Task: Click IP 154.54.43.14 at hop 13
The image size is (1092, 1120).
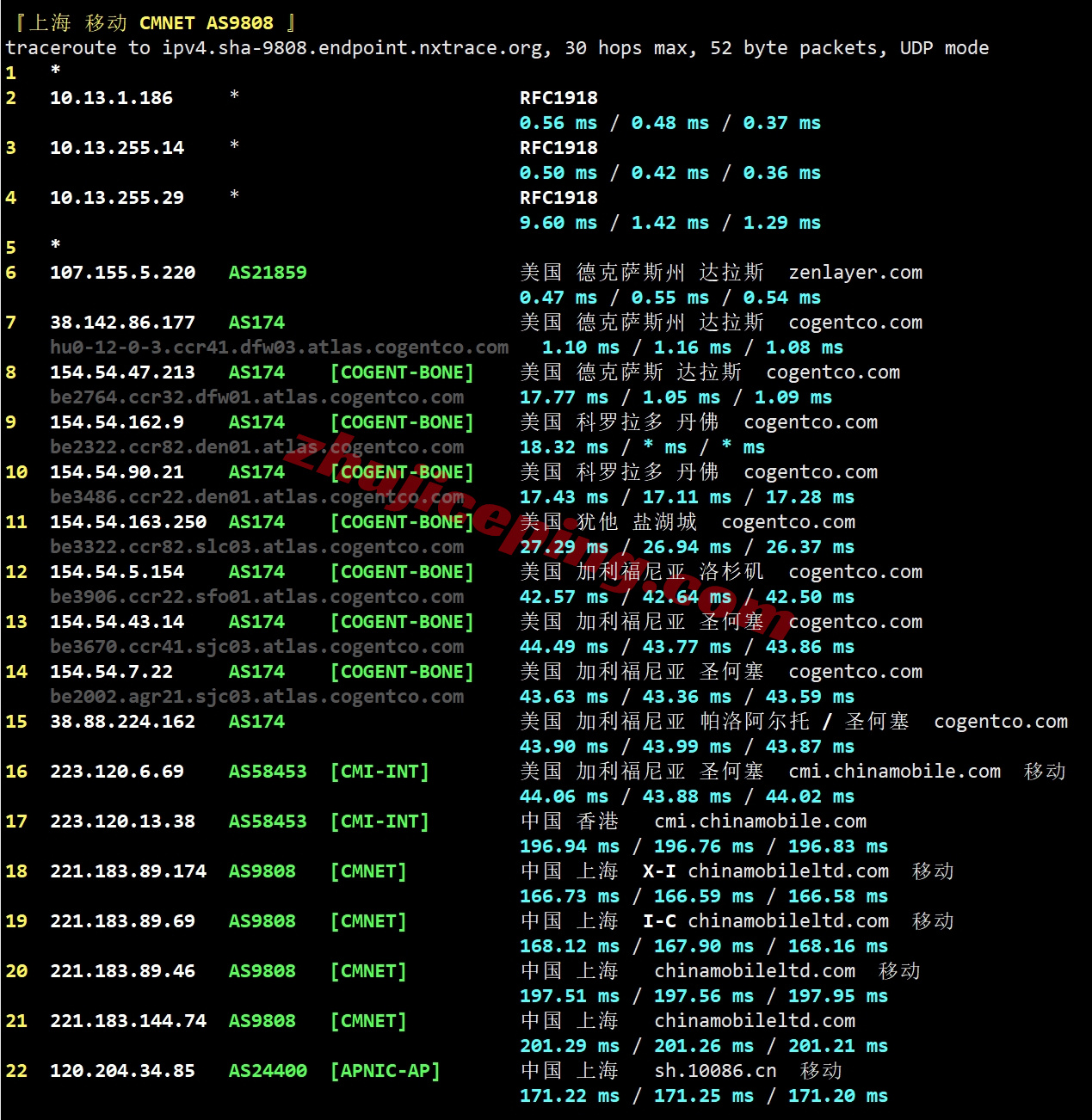Action: (x=117, y=622)
